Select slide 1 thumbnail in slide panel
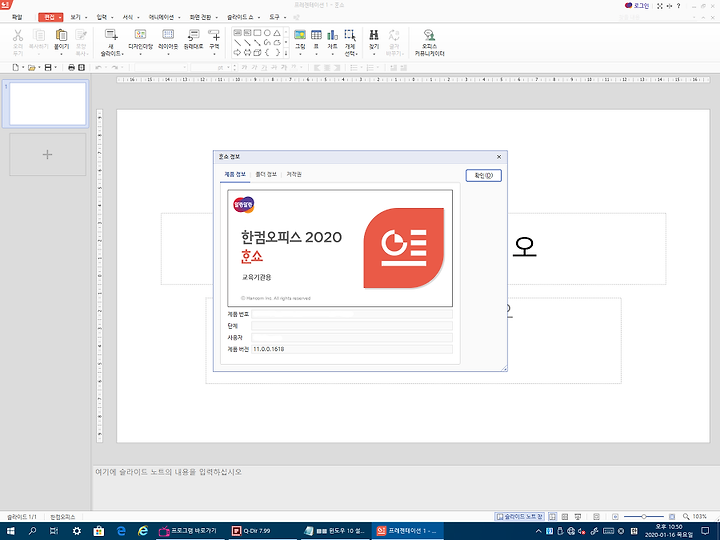 point(48,103)
